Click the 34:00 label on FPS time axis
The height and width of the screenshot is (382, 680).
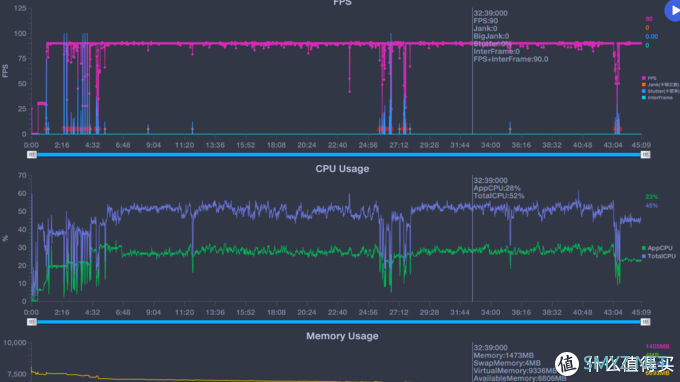[490, 145]
